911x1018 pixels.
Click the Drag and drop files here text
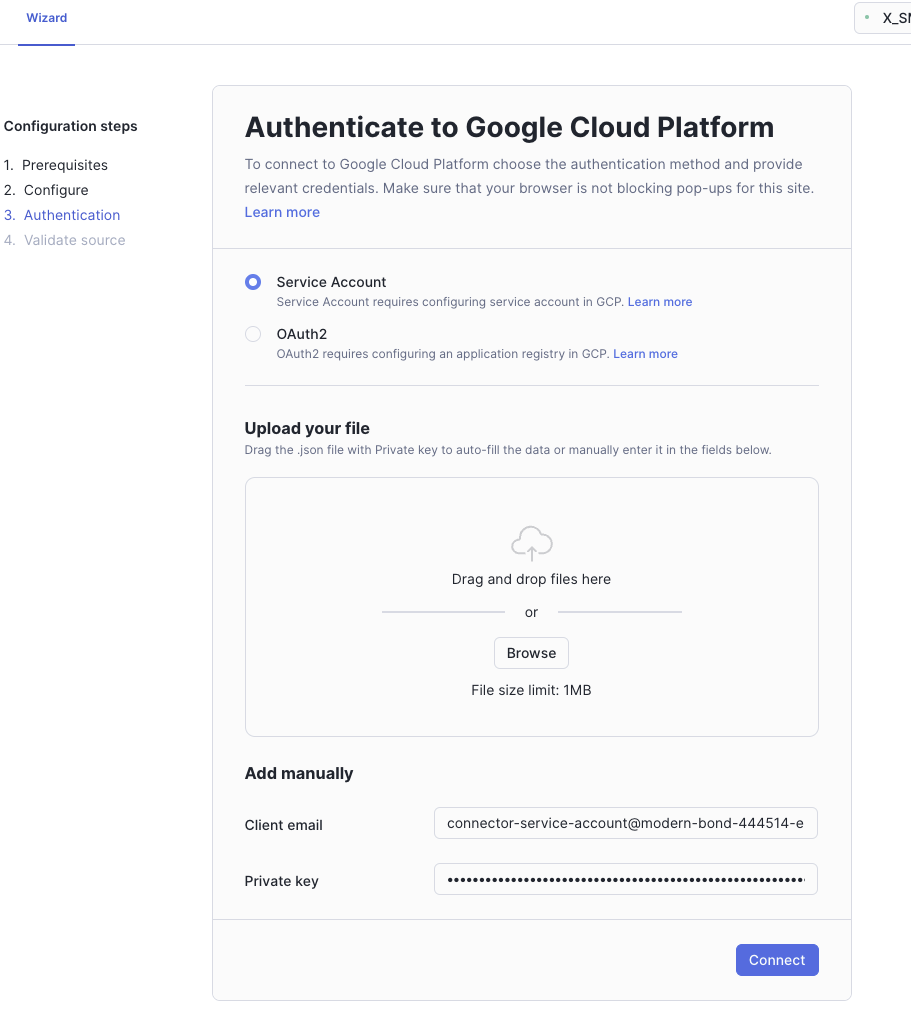pos(531,579)
